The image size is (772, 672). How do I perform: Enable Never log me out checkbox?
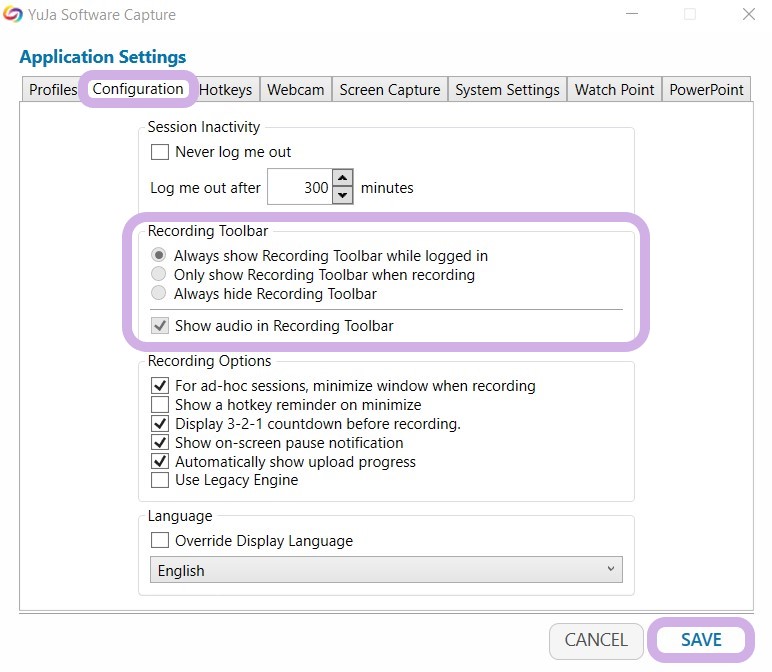point(160,152)
